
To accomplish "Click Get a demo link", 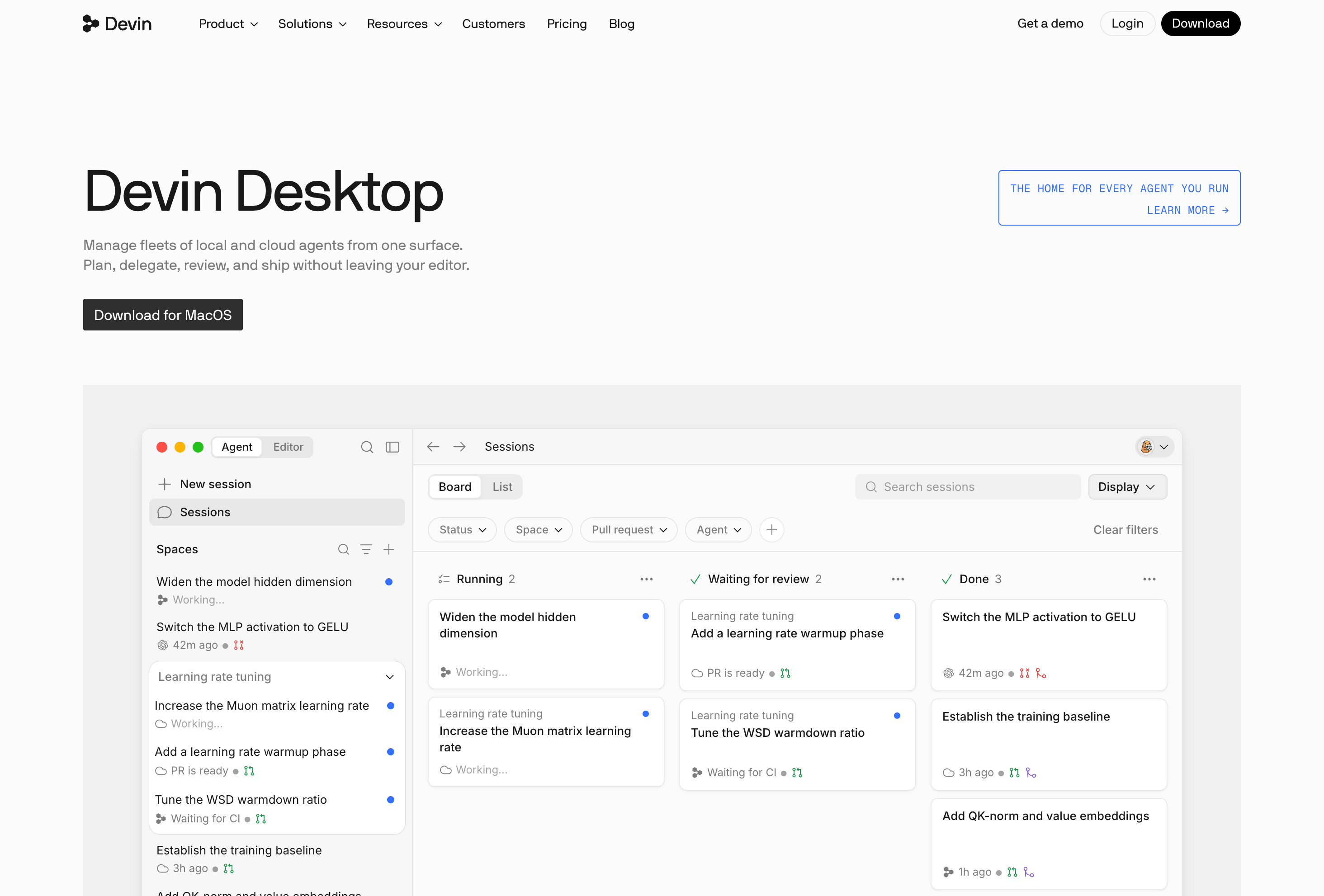I will click(1050, 24).
